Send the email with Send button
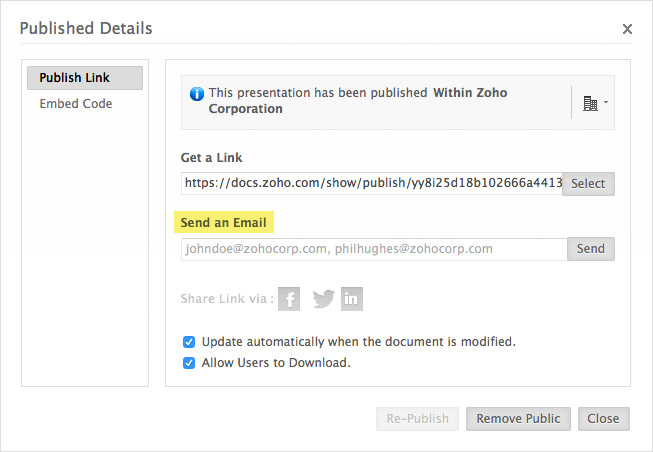Image resolution: width=653 pixels, height=452 pixels. tap(591, 249)
